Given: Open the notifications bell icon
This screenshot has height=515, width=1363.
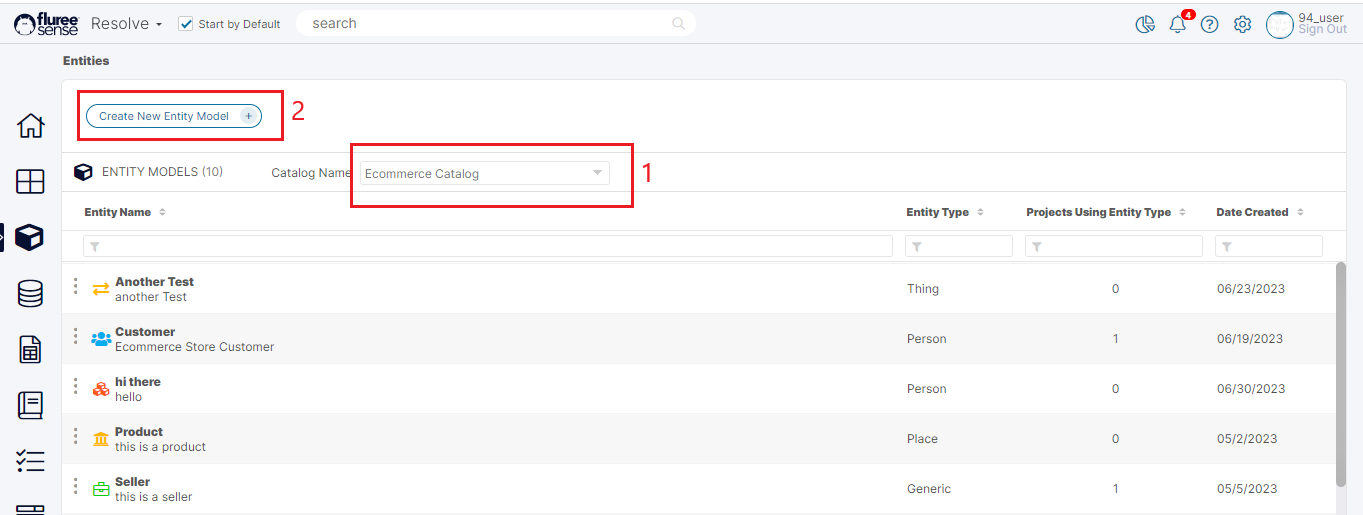Looking at the screenshot, I should coord(1177,25).
